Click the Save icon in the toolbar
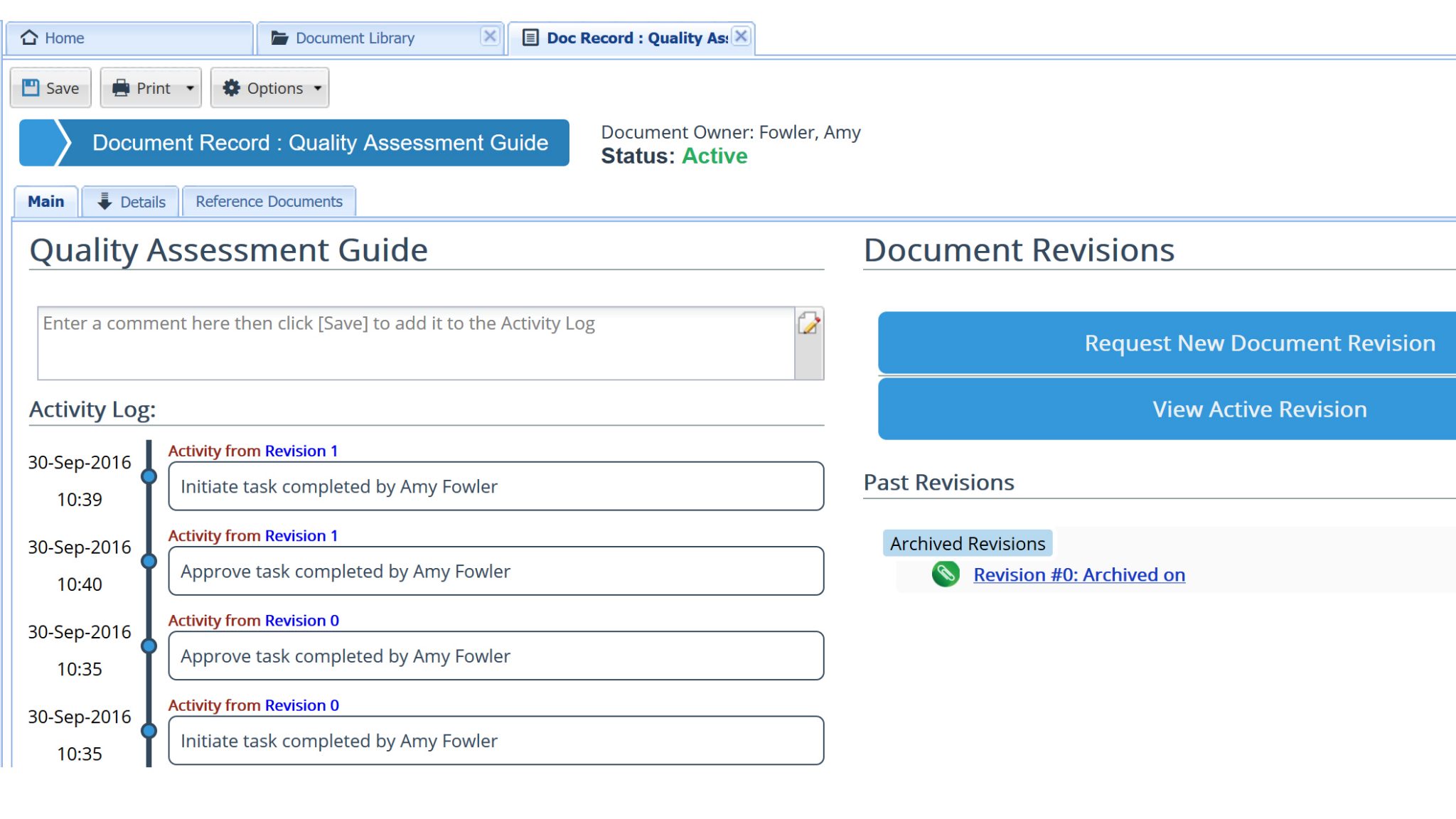Image resolution: width=1456 pixels, height=819 pixels. pos(30,87)
